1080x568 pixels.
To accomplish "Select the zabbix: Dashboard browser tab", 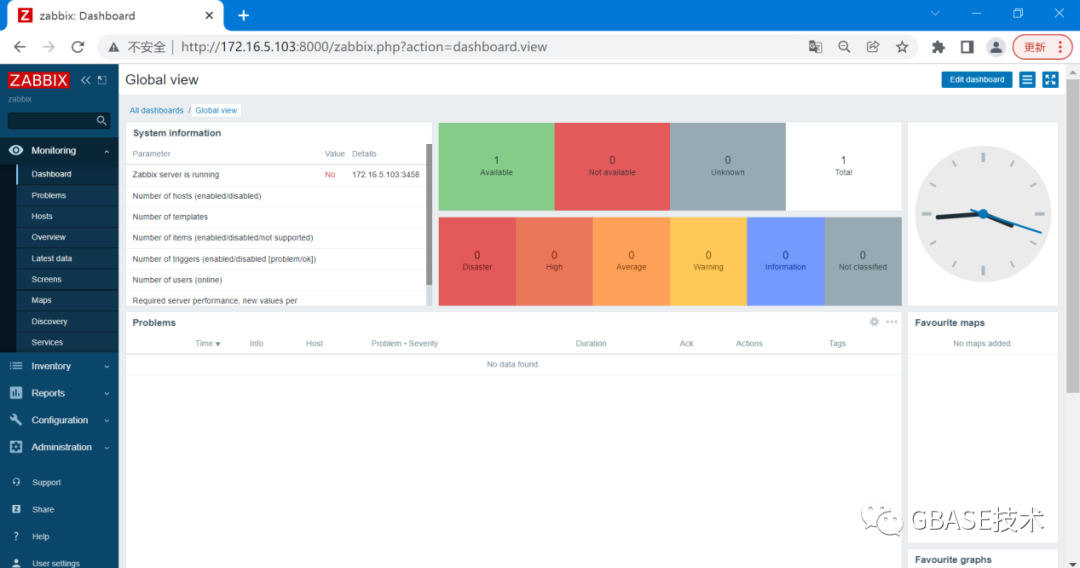I will (116, 15).
